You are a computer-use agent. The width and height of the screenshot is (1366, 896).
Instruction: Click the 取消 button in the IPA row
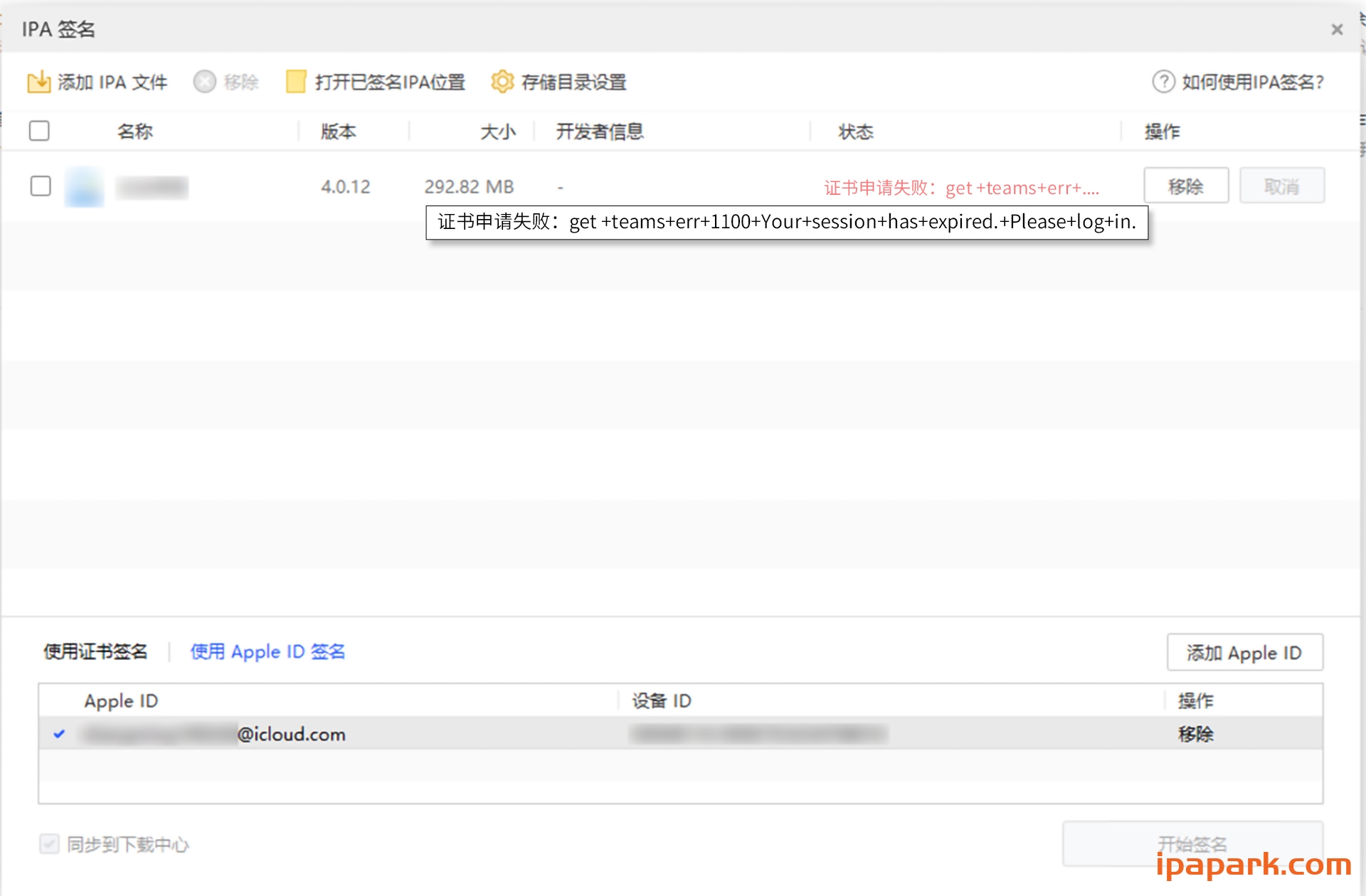(1281, 186)
